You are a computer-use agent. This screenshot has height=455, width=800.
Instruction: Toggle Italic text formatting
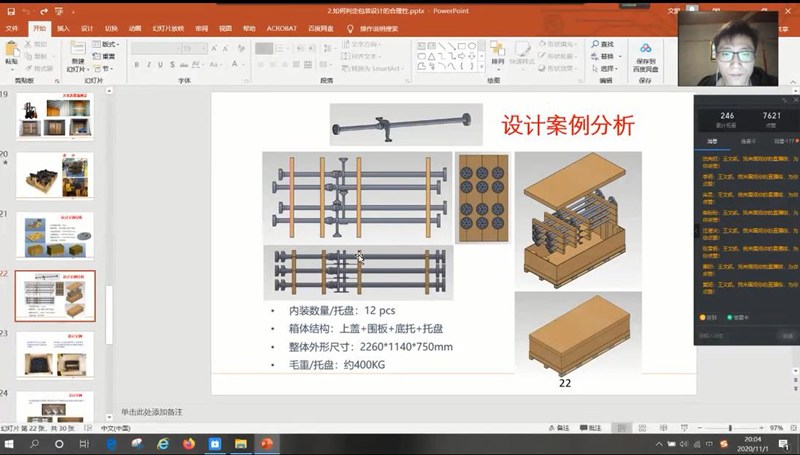click(149, 65)
